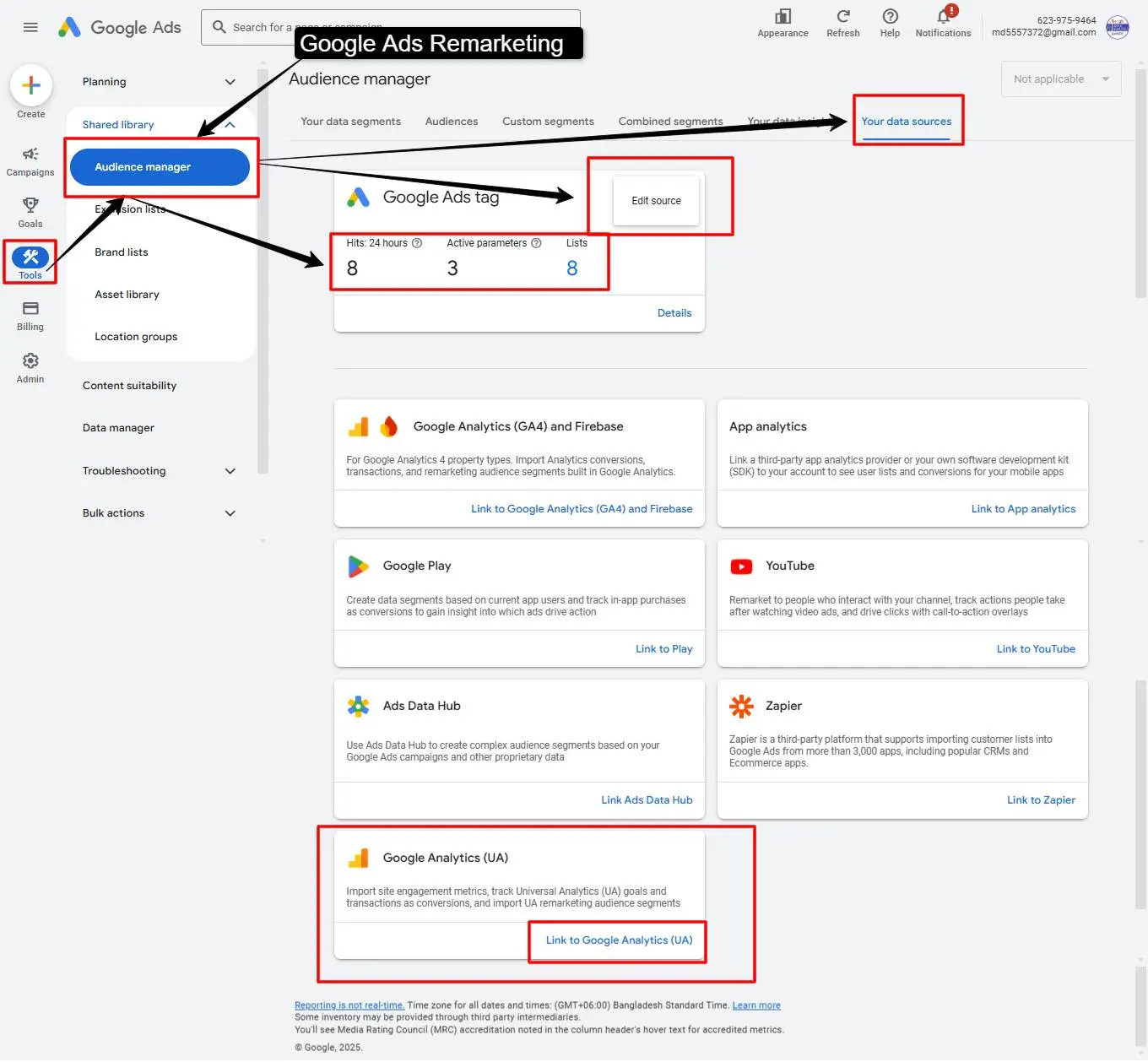Switch to Combined segments tab
The image size is (1148, 1062).
[670, 122]
